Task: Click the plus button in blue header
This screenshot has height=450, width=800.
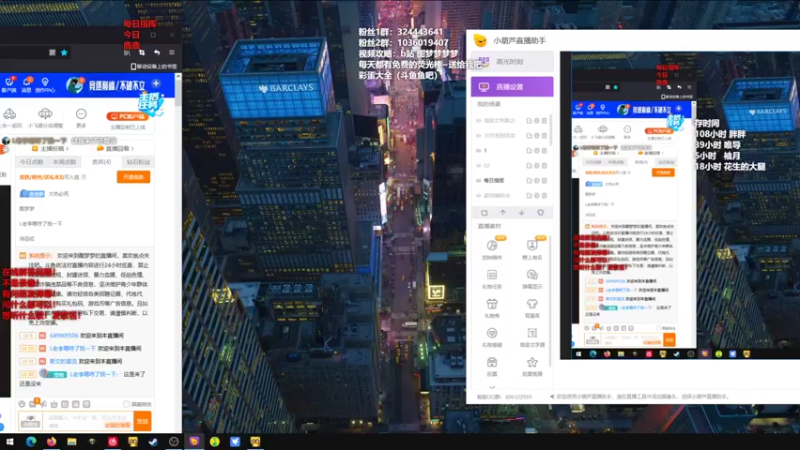Action: 156,84
